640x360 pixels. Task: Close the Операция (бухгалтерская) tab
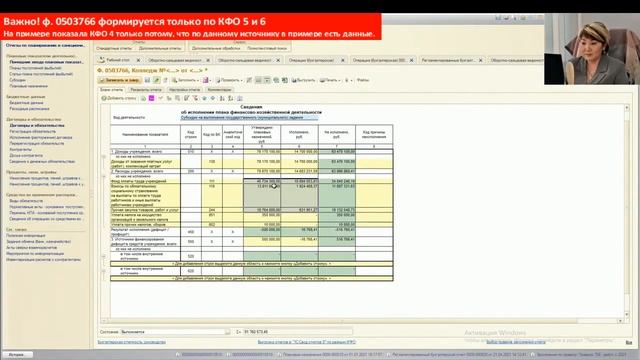343,60
